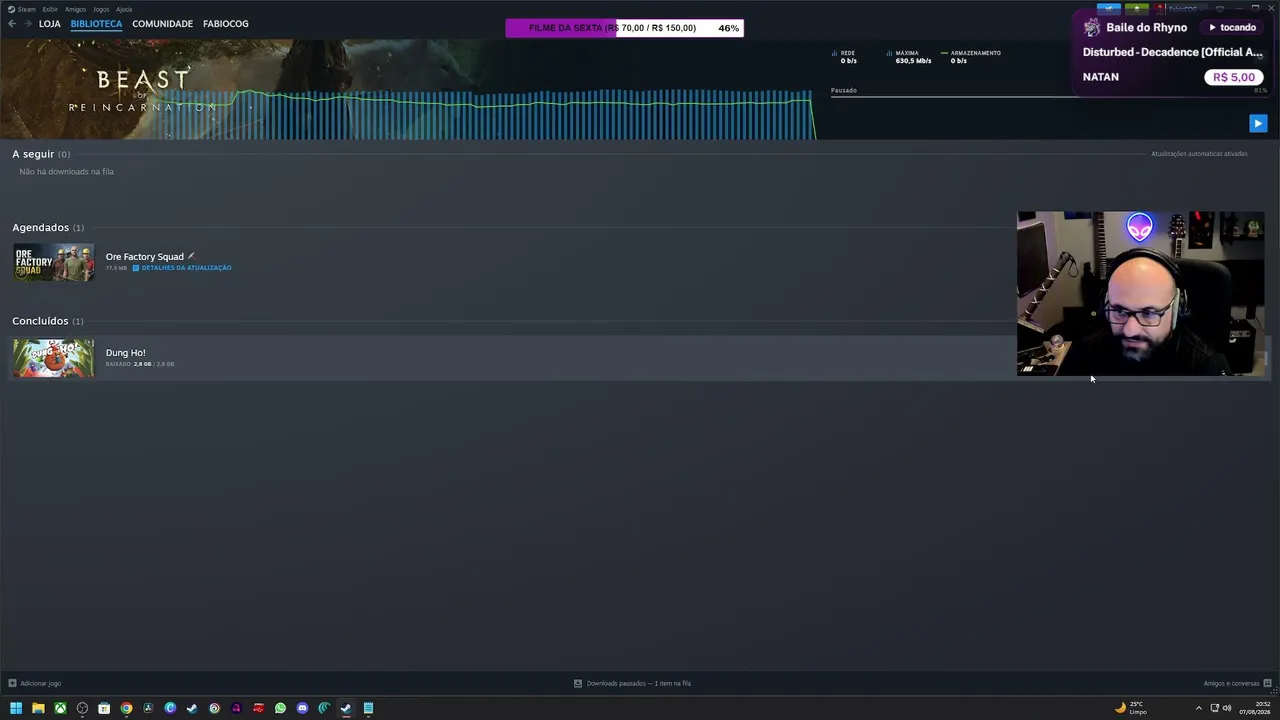The height and width of the screenshot is (720, 1280).
Task: Open the Amigos menu
Action: pos(75,9)
